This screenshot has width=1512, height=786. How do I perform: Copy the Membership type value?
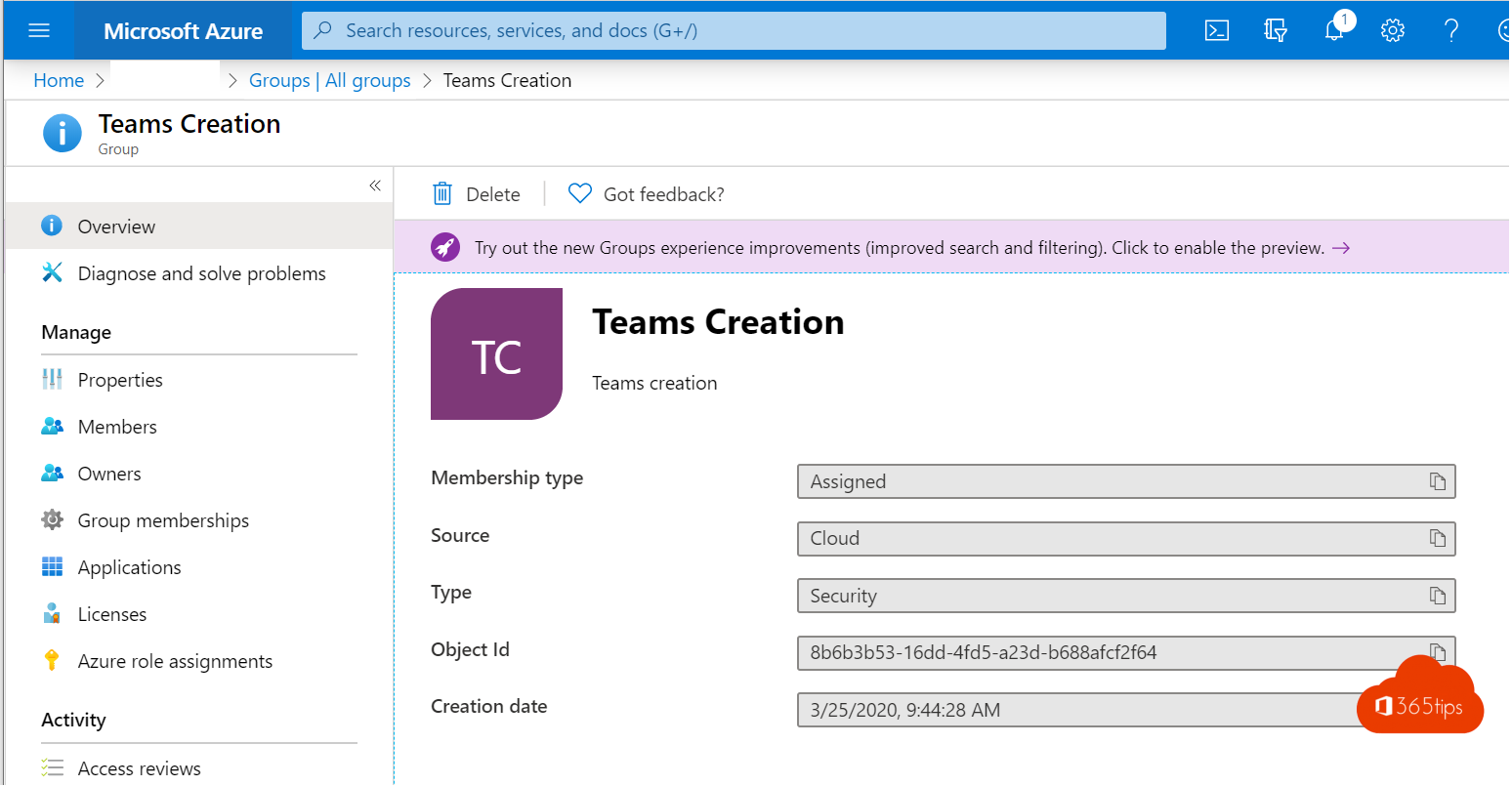pyautogui.click(x=1438, y=481)
